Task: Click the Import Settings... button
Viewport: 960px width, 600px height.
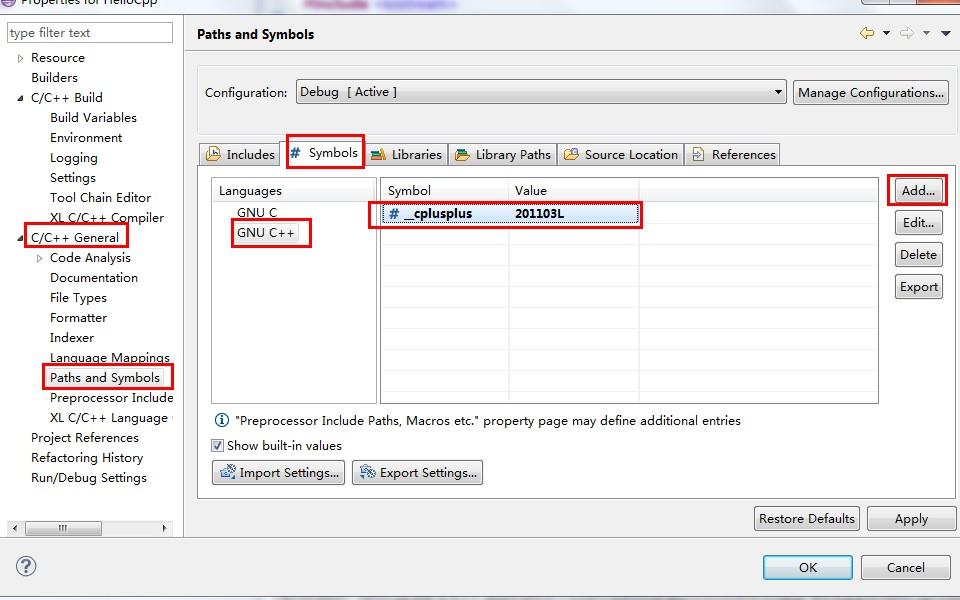Action: [x=279, y=473]
